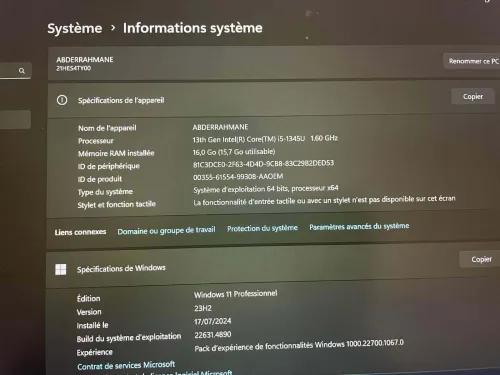Click the Liens connexes label
This screenshot has width=500, height=375.
point(80,232)
